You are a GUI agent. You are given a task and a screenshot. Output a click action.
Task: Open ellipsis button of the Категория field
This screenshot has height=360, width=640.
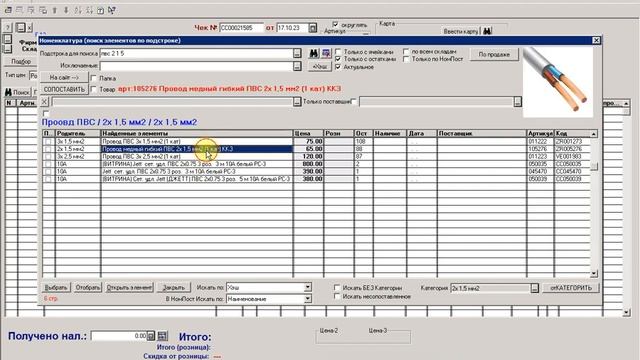[x=535, y=288]
